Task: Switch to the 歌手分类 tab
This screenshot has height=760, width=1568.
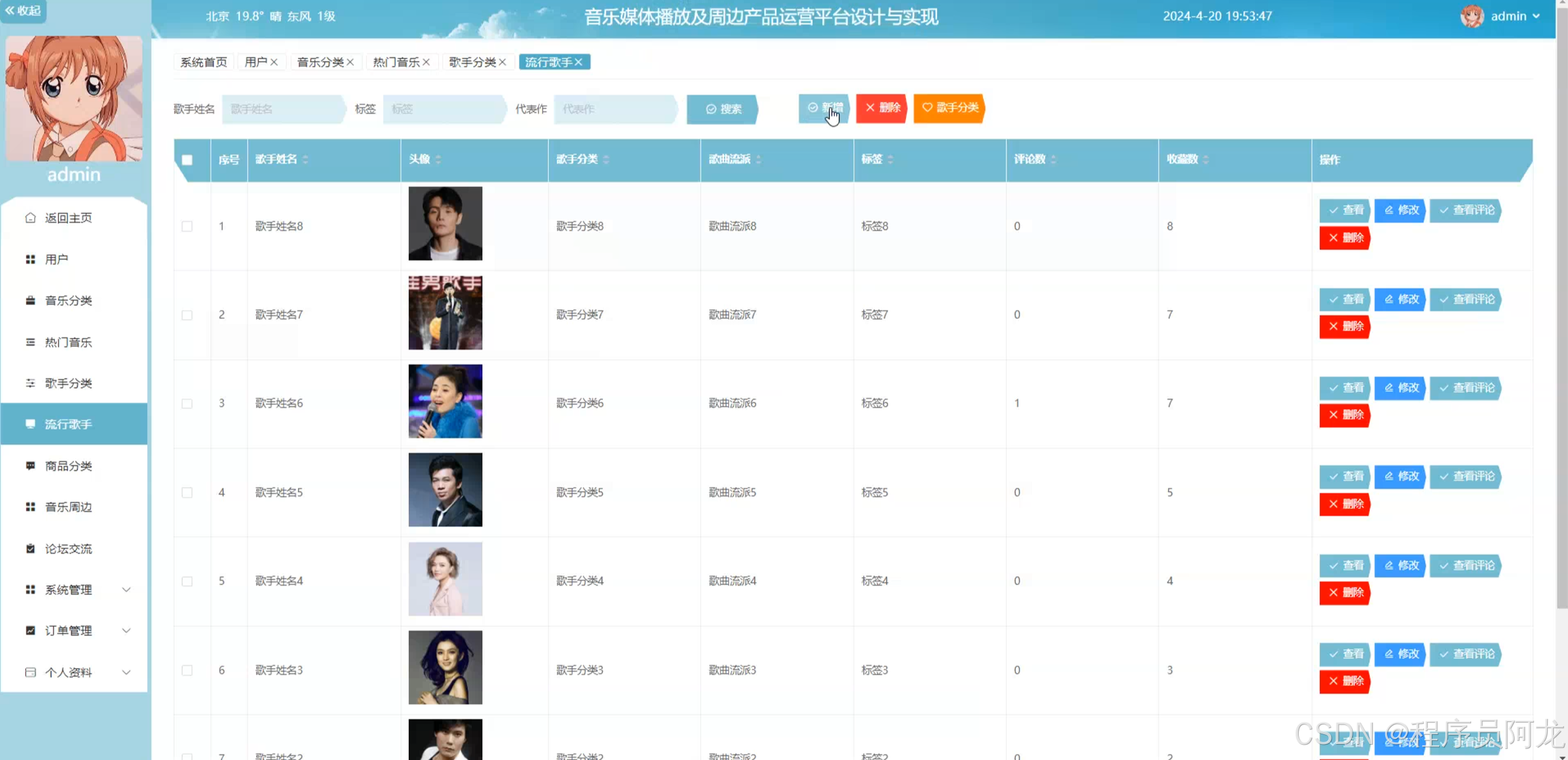Action: click(472, 62)
